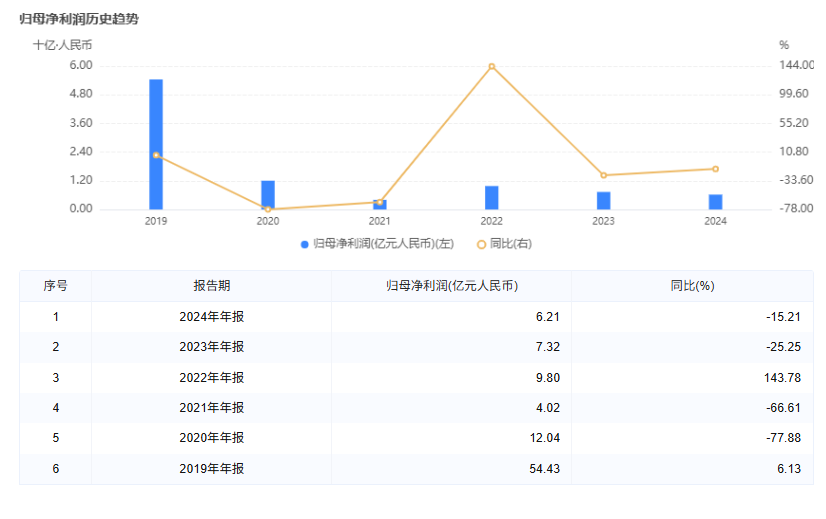
Task: Click the 同比(%) column header
Action: (692, 286)
